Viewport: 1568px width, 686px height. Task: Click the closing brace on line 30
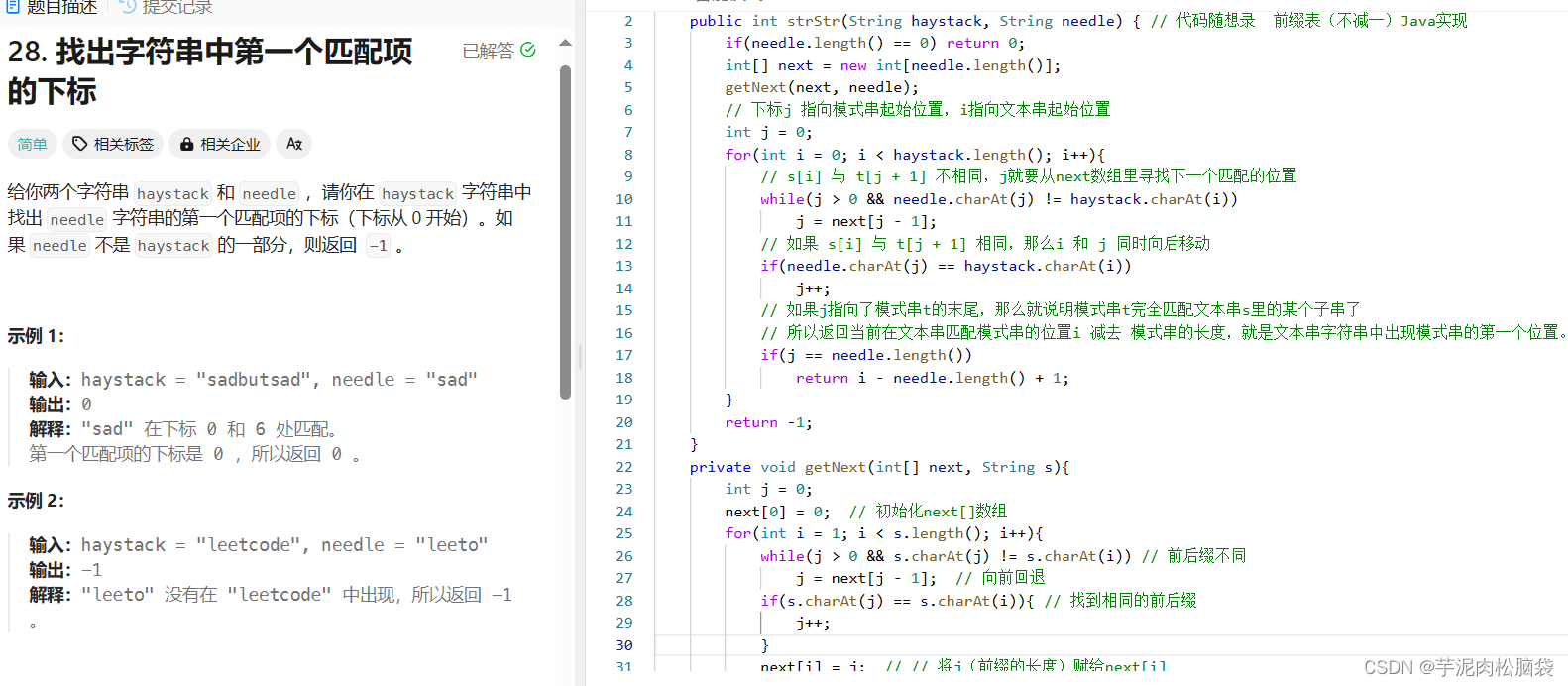764,645
